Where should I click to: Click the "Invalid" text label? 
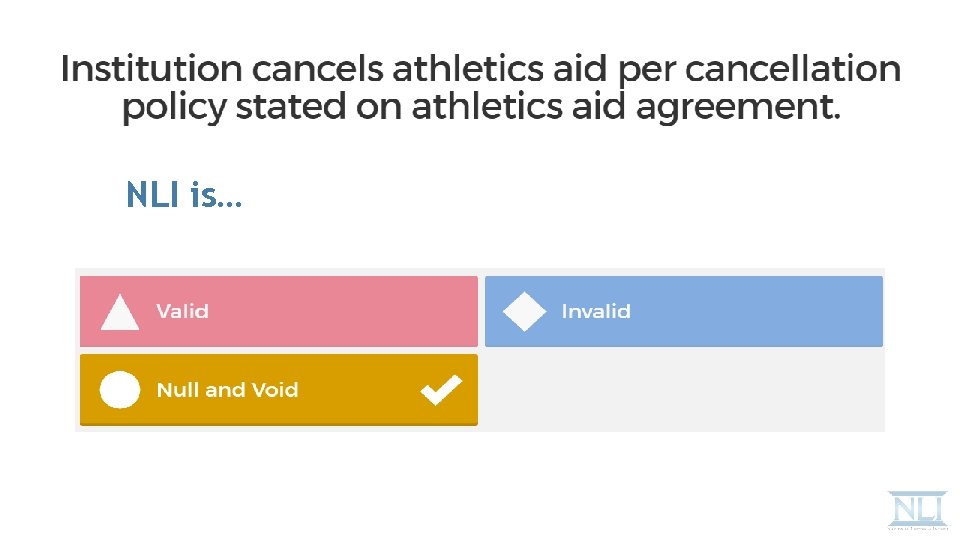coord(596,311)
